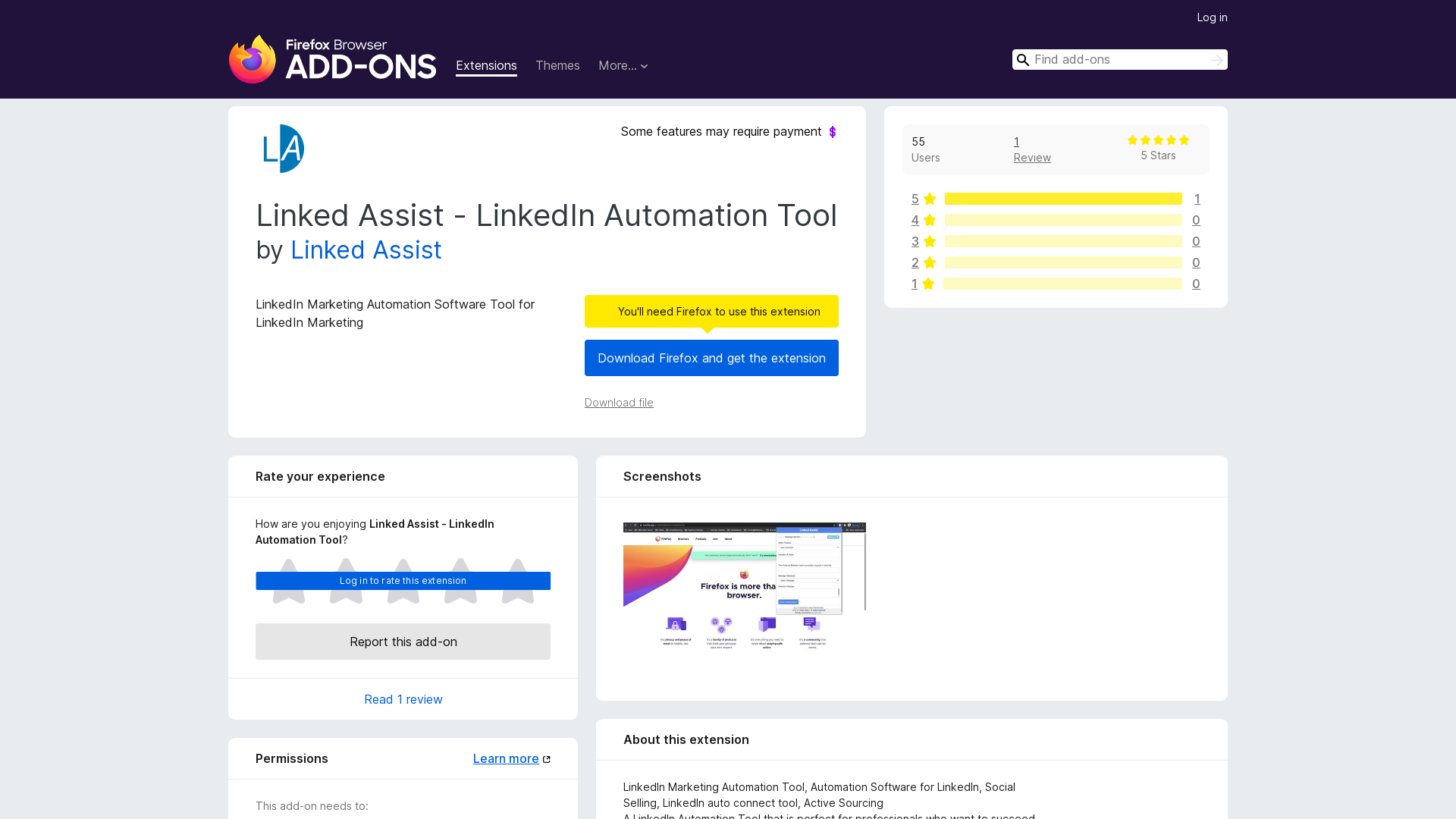Click the number 4 rating row label
Screen dimensions: 1456x819
[x=915, y=220]
